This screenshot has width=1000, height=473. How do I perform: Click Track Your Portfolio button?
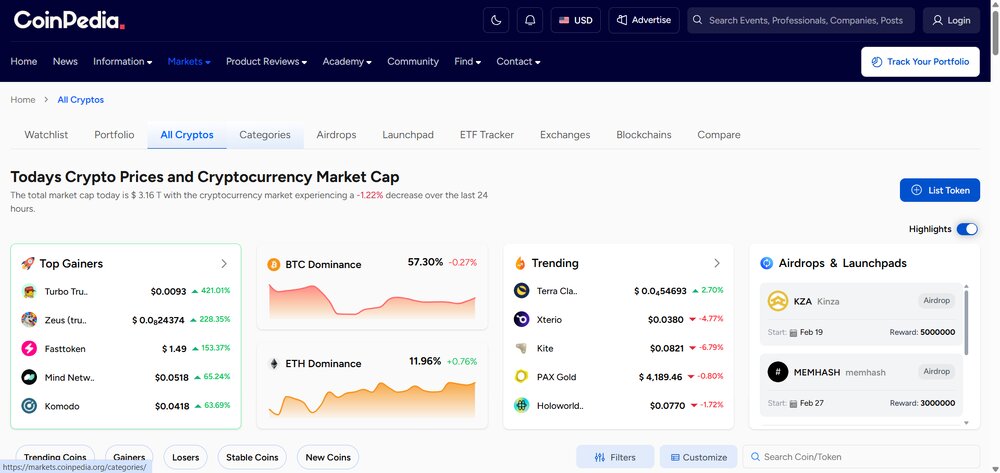[x=920, y=62]
